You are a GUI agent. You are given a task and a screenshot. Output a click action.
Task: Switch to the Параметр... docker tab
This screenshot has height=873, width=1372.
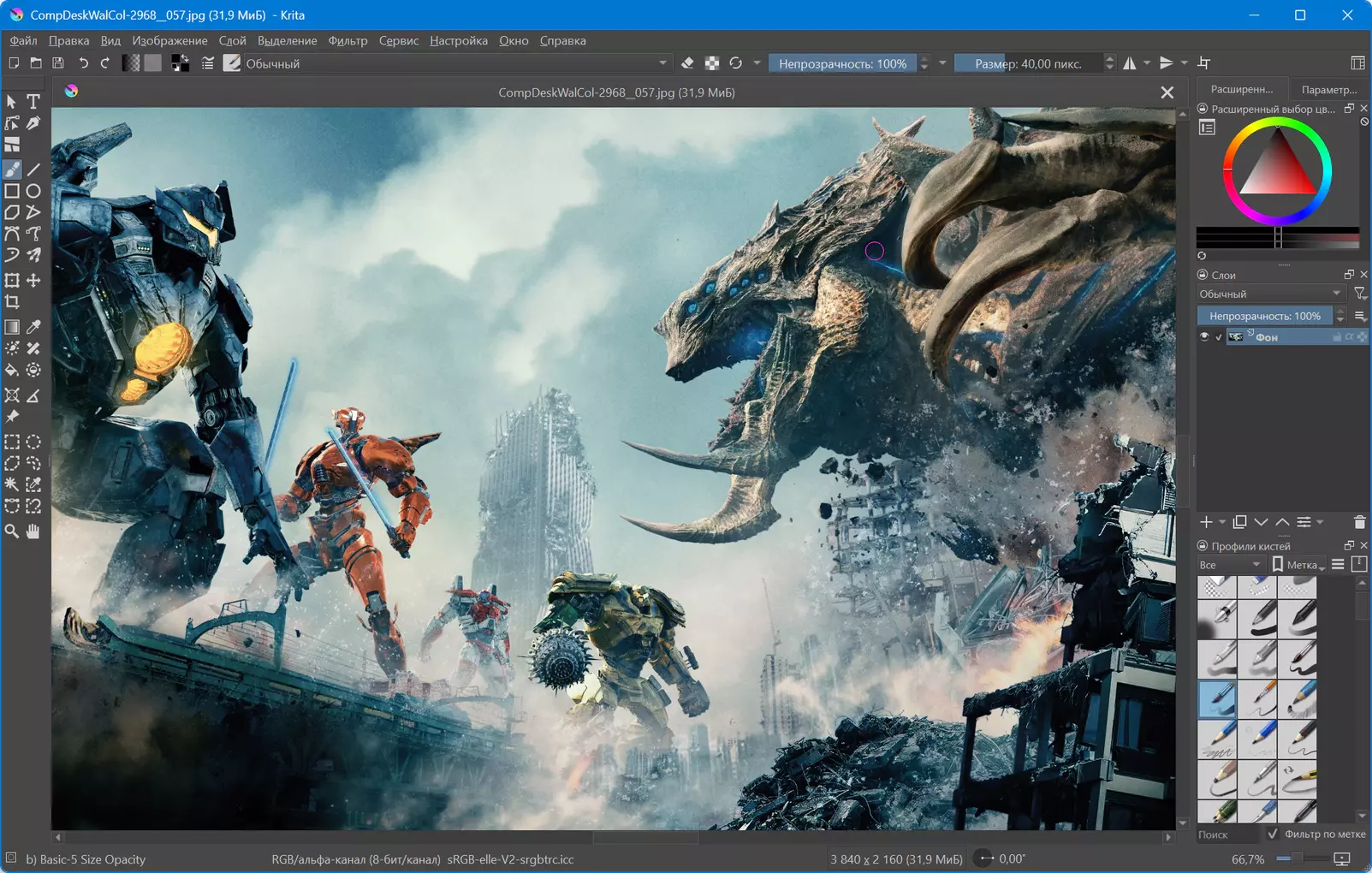1328,89
